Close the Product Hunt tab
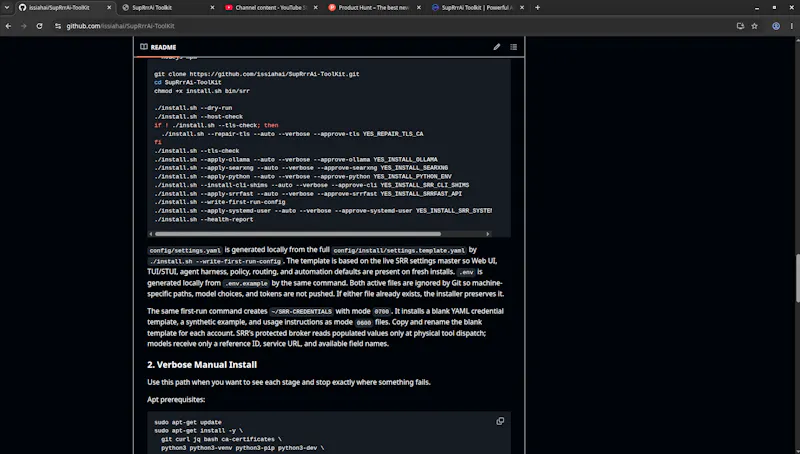This screenshot has height=454, width=800. (x=419, y=8)
